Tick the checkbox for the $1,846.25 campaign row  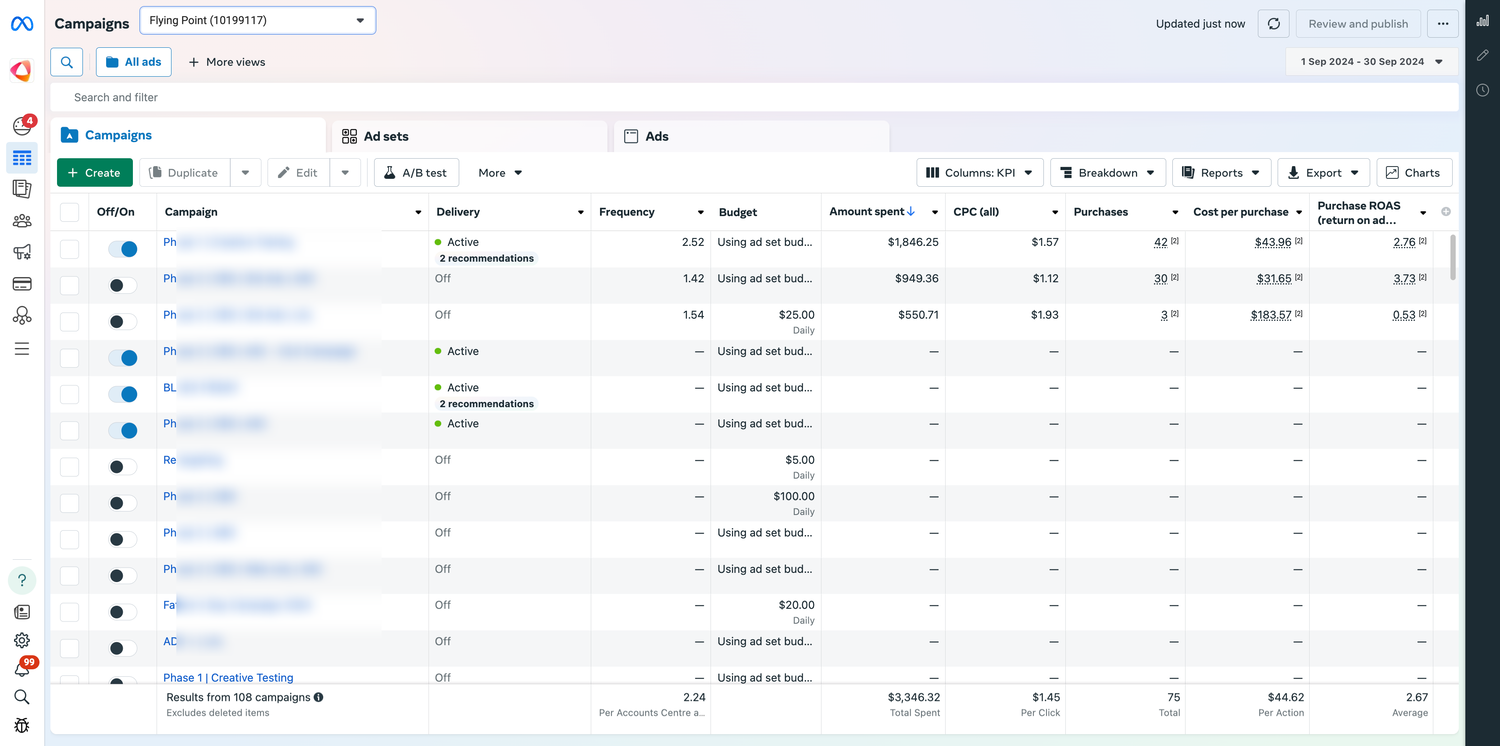click(69, 249)
